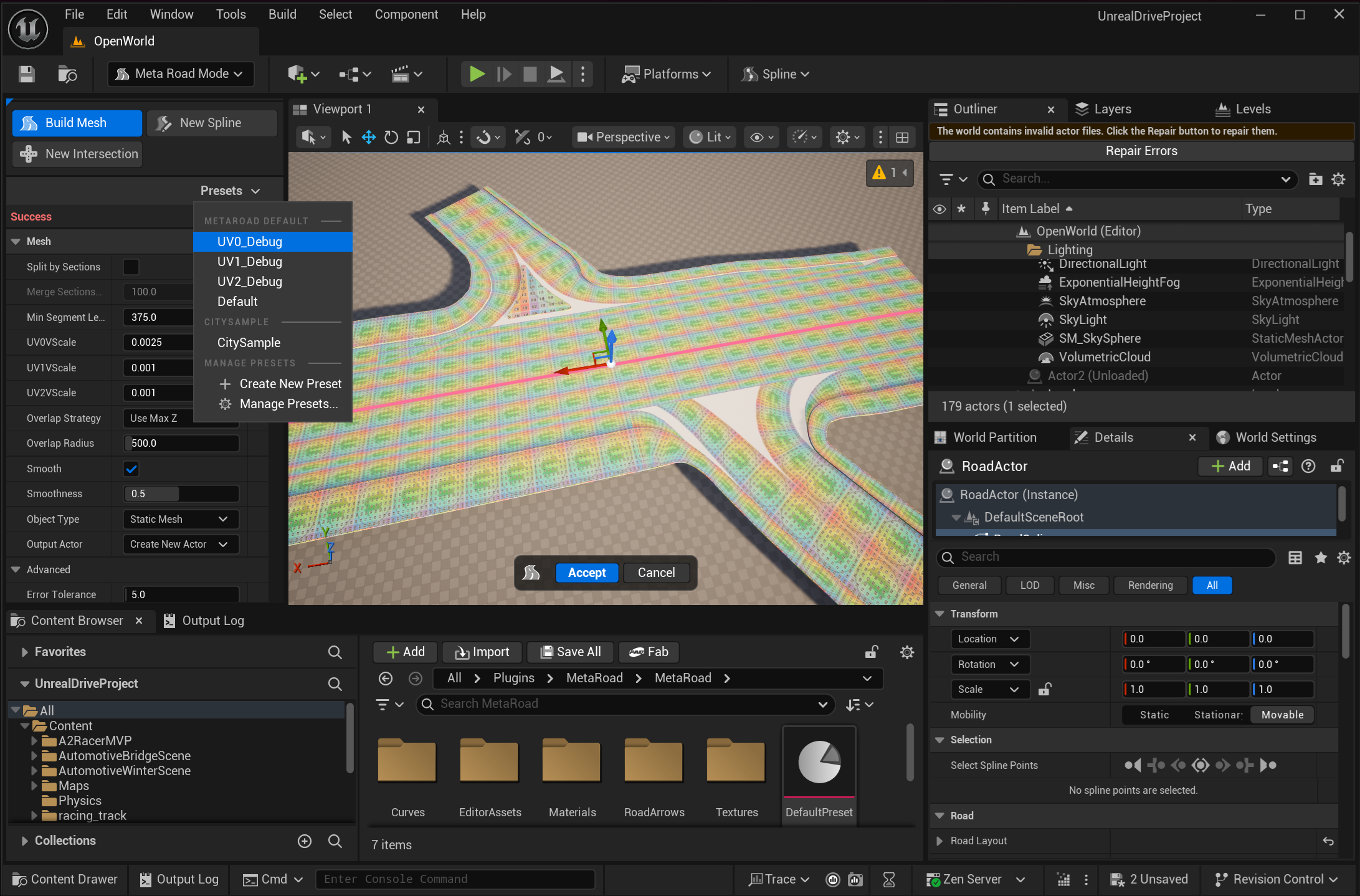This screenshot has height=896, width=1360.
Task: Create a new folder in the Outliner
Action: click(x=1316, y=179)
